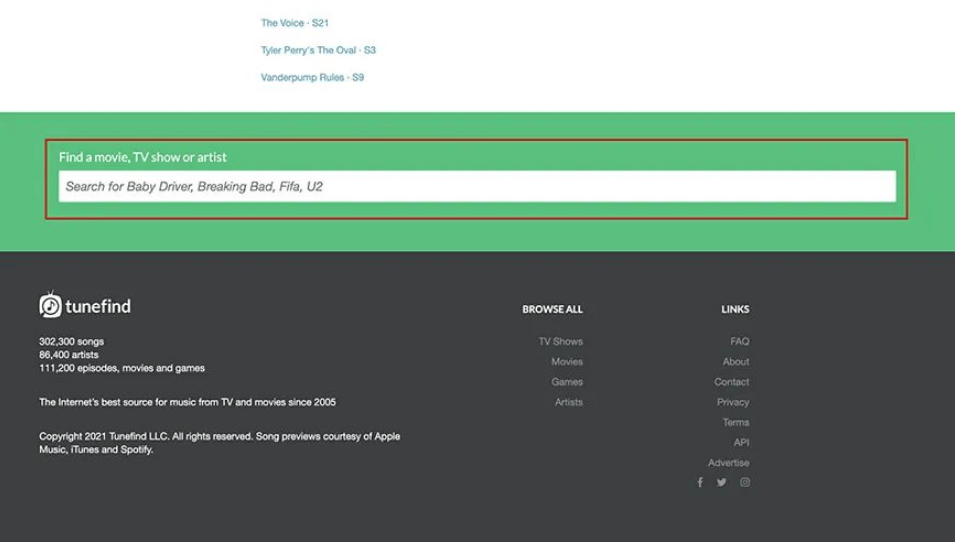View the Privacy policy link
955x543 pixels.
click(732, 402)
